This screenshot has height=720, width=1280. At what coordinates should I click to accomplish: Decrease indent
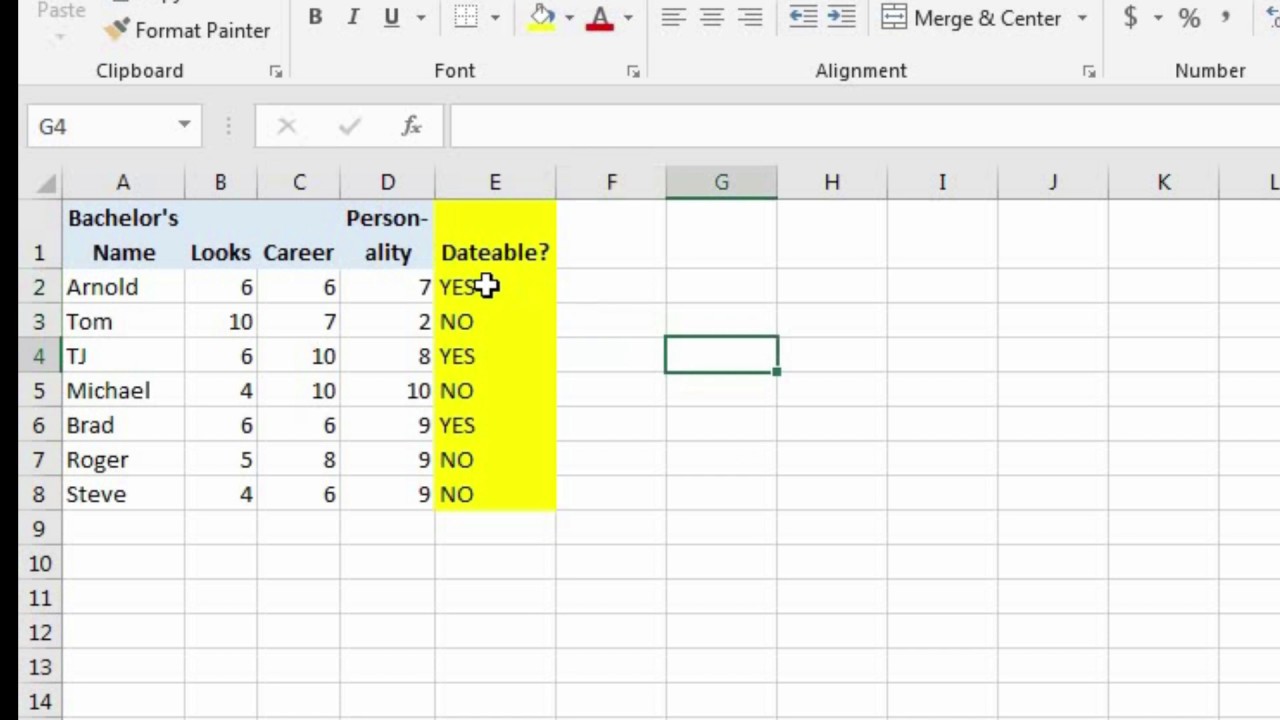pos(803,17)
